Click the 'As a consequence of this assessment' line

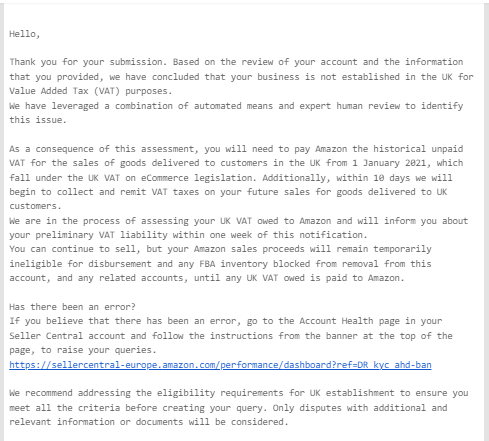(x=236, y=149)
